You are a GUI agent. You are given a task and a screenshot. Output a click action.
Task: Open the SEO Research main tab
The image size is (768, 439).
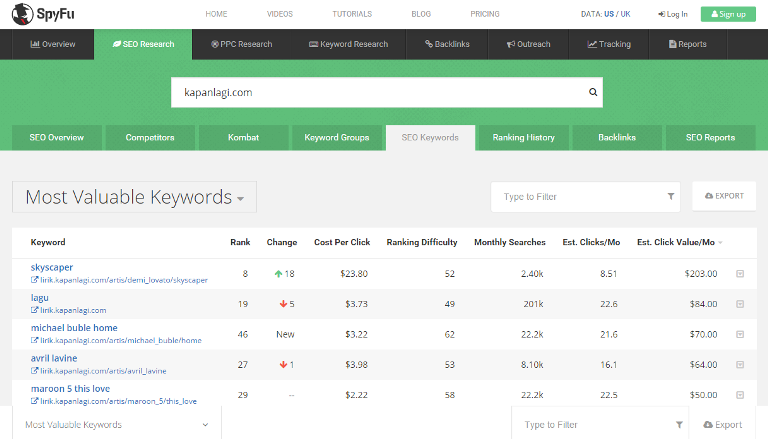coord(143,44)
